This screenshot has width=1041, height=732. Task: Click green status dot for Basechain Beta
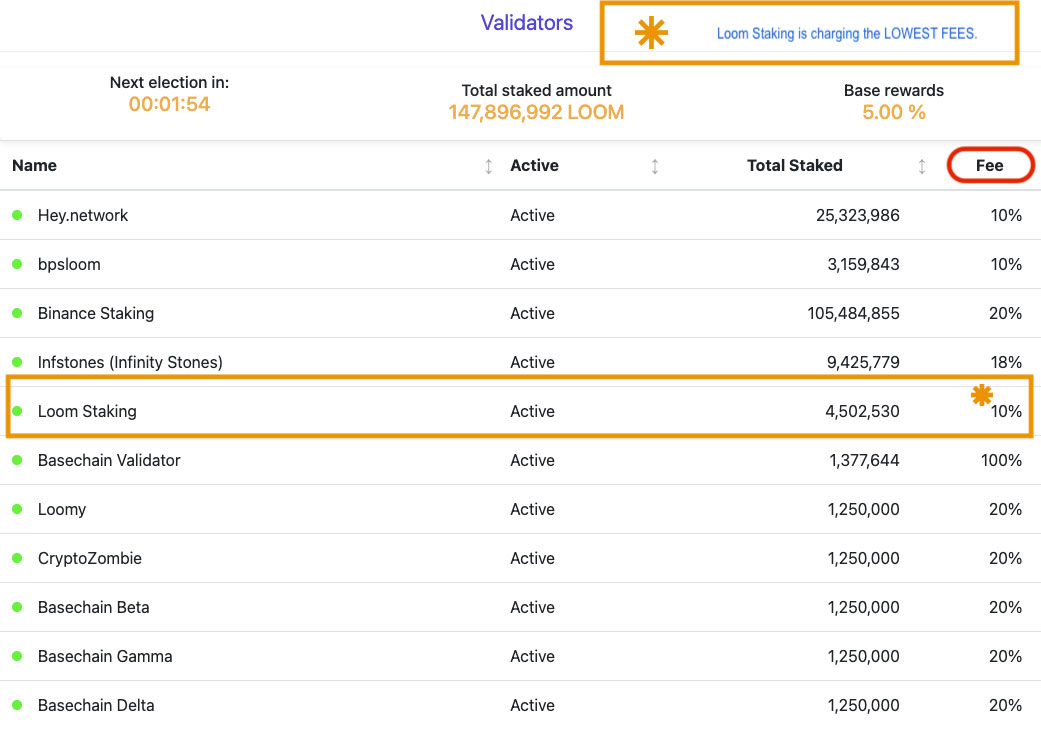click(x=17, y=608)
